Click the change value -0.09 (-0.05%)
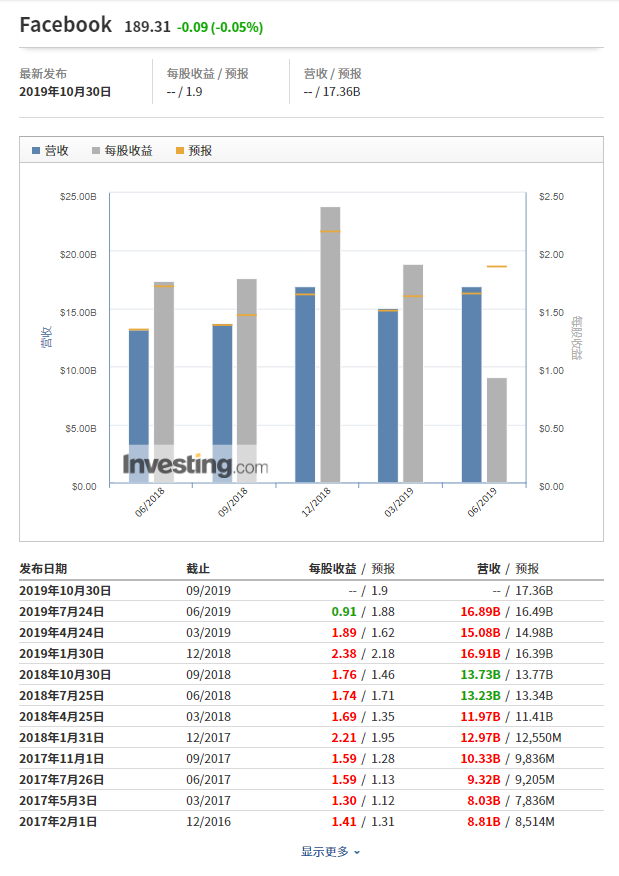The image size is (619, 876). coord(220,27)
